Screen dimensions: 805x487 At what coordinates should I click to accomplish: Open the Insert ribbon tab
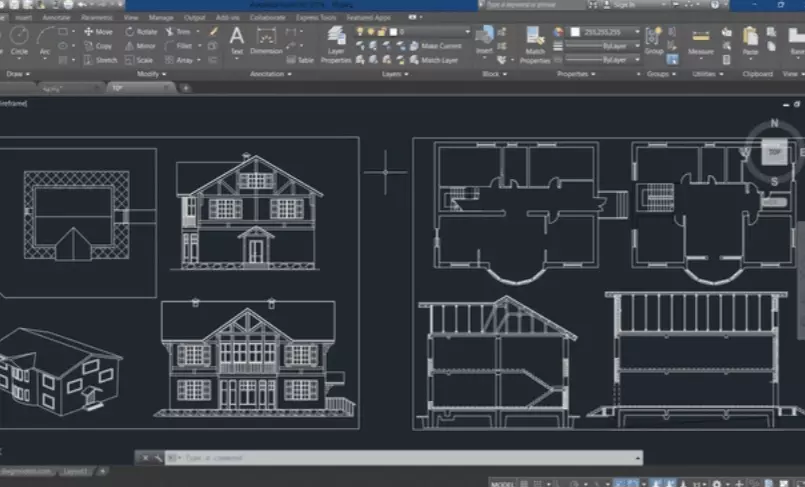point(23,17)
